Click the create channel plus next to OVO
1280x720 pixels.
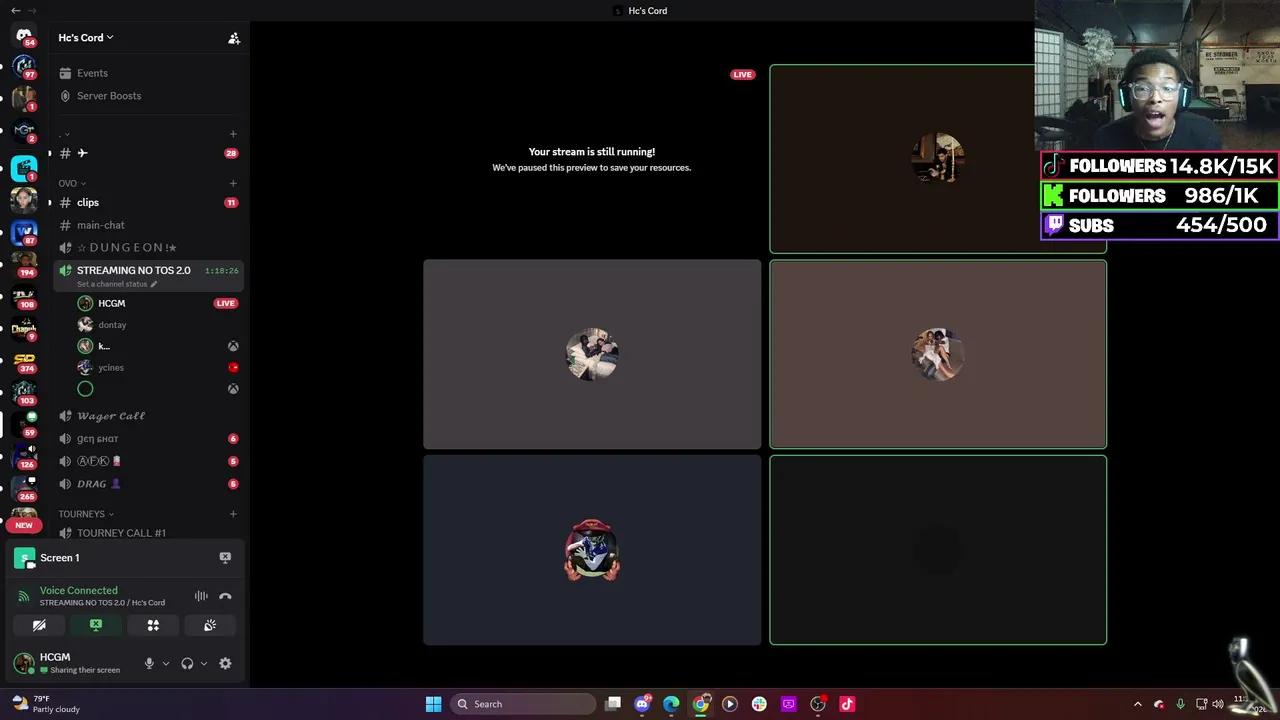point(233,183)
